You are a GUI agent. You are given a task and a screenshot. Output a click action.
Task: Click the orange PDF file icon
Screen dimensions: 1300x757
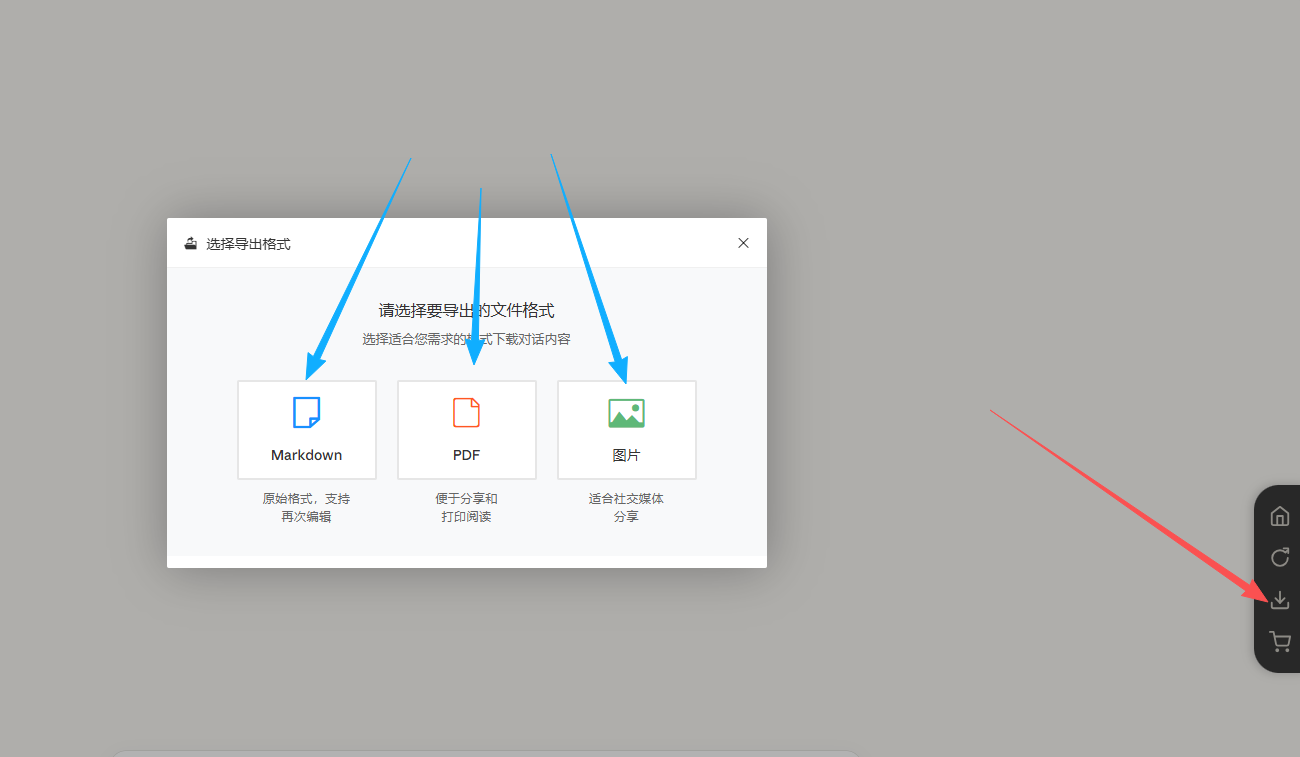coord(466,412)
